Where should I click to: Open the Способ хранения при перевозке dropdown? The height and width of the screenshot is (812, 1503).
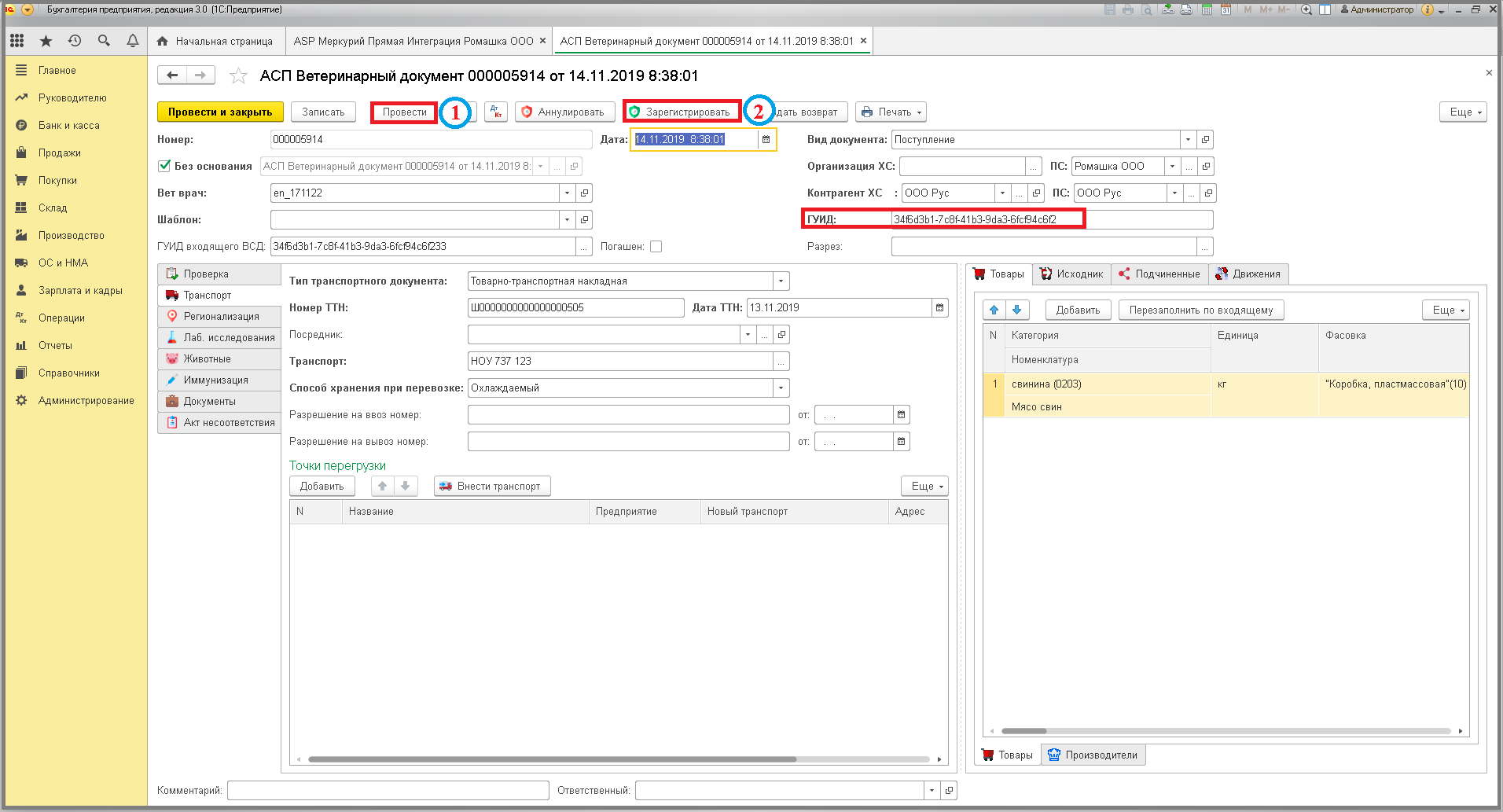coord(781,388)
